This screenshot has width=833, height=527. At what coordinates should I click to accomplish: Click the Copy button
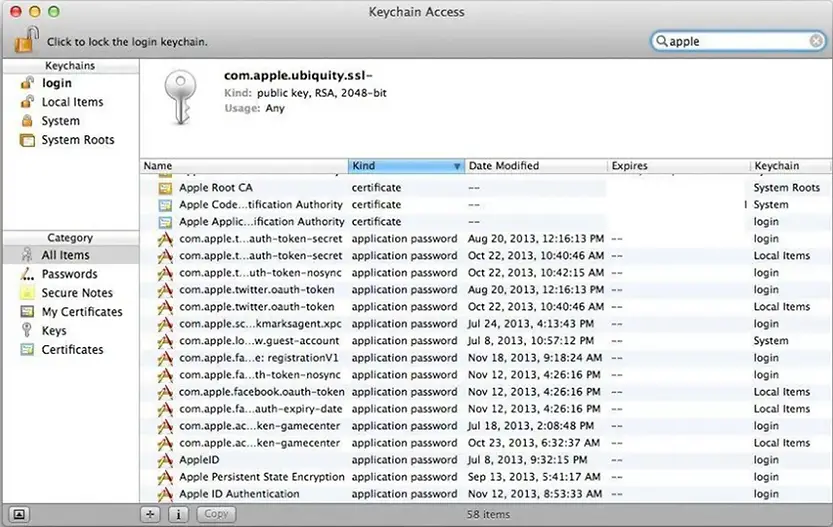click(216, 514)
